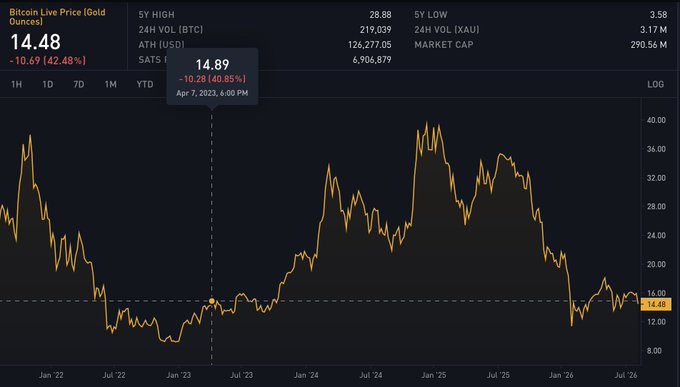
Task: Click the 40.00 price axis label
Action: tap(656, 120)
